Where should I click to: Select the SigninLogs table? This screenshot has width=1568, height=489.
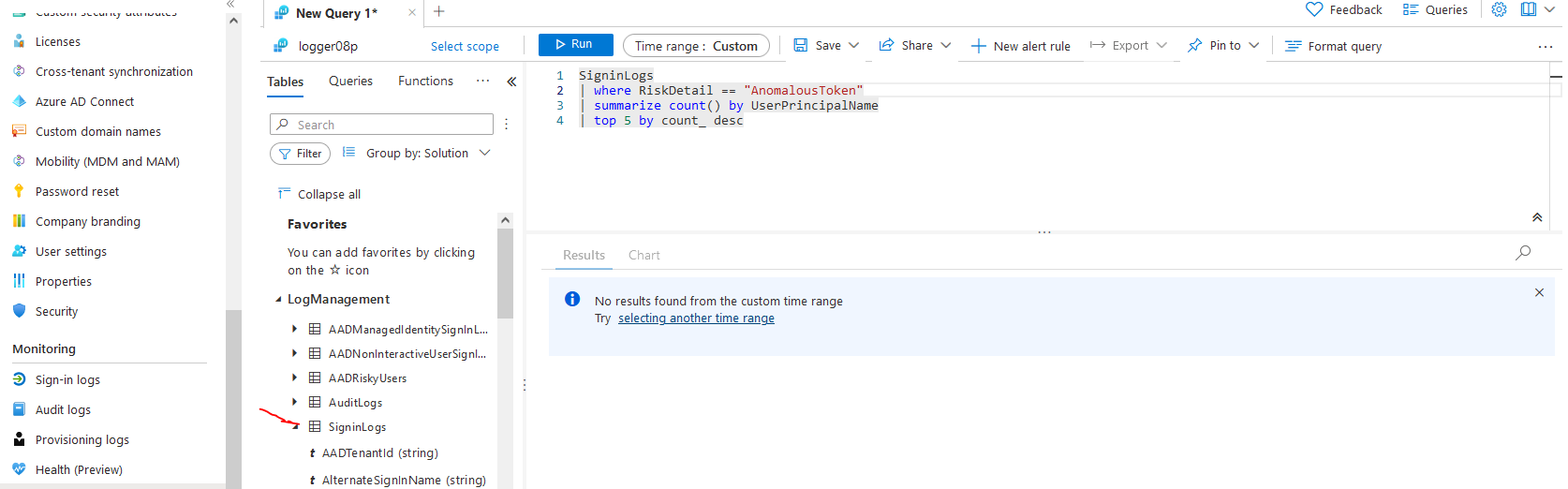point(357,427)
